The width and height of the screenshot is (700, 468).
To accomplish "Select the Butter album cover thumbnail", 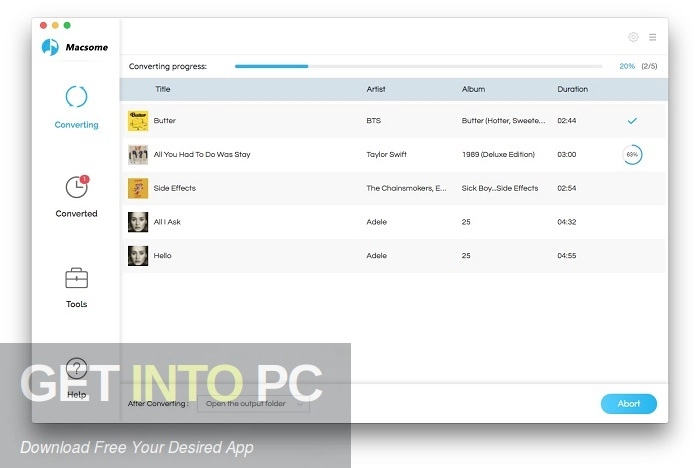I will point(138,121).
